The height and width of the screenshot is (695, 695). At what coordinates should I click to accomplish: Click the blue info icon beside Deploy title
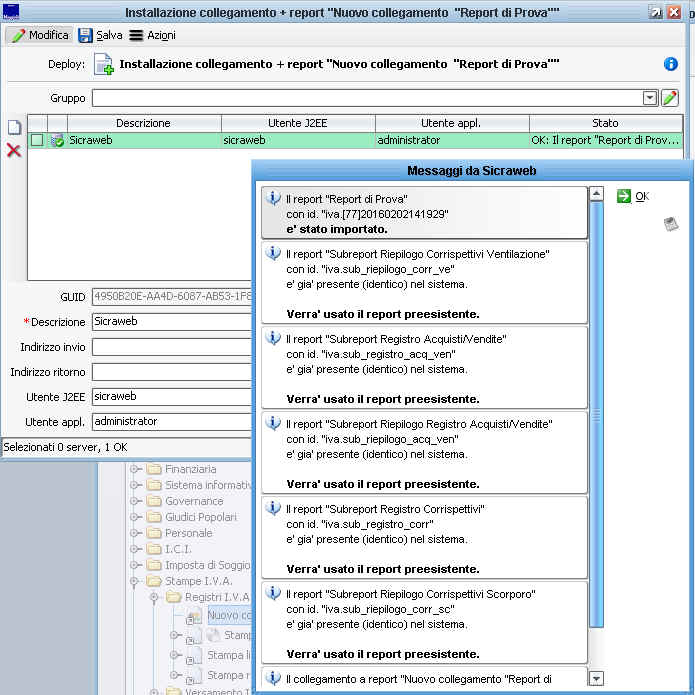(x=671, y=64)
